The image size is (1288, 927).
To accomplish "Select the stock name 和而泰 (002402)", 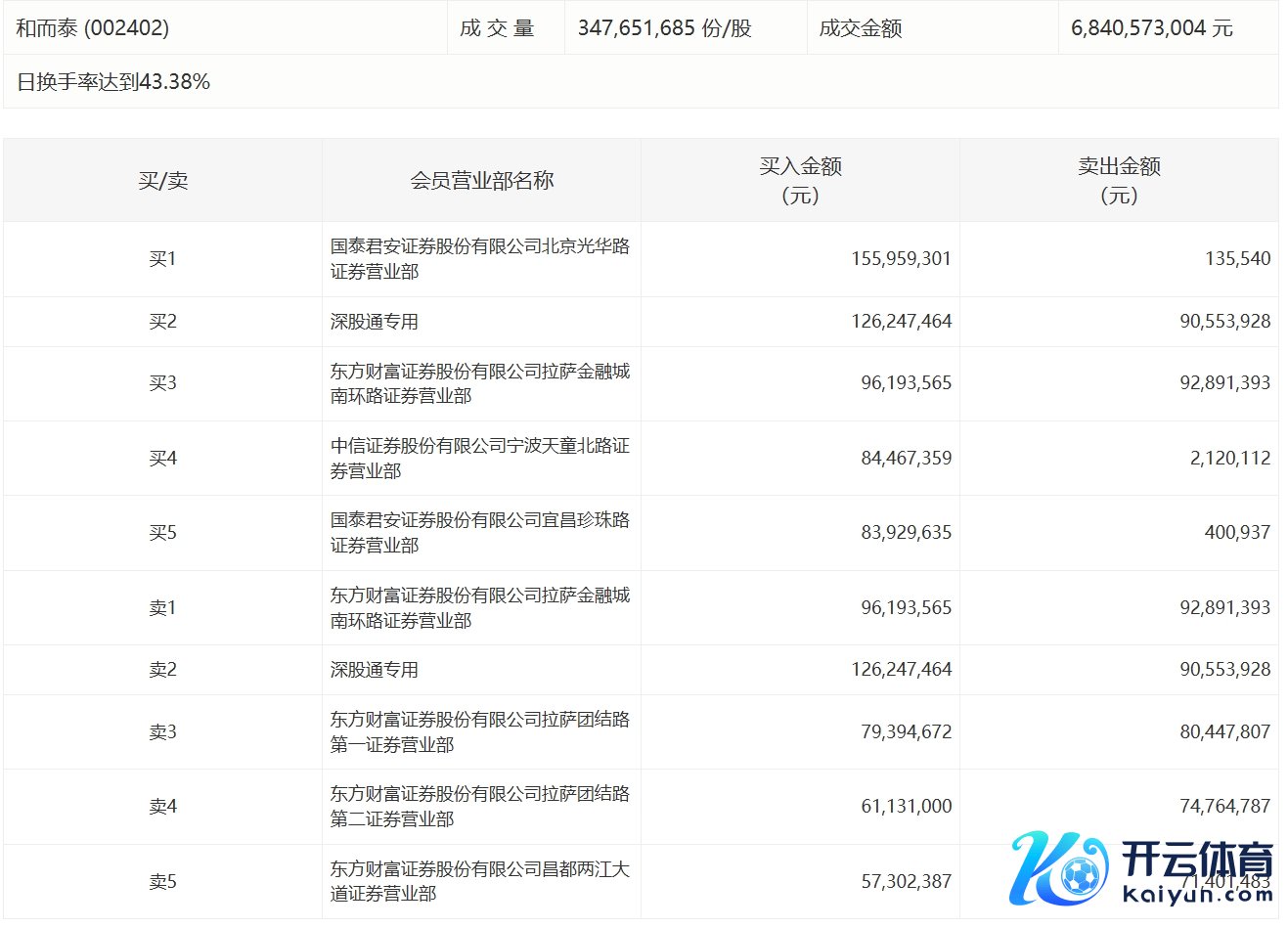I will [x=93, y=28].
